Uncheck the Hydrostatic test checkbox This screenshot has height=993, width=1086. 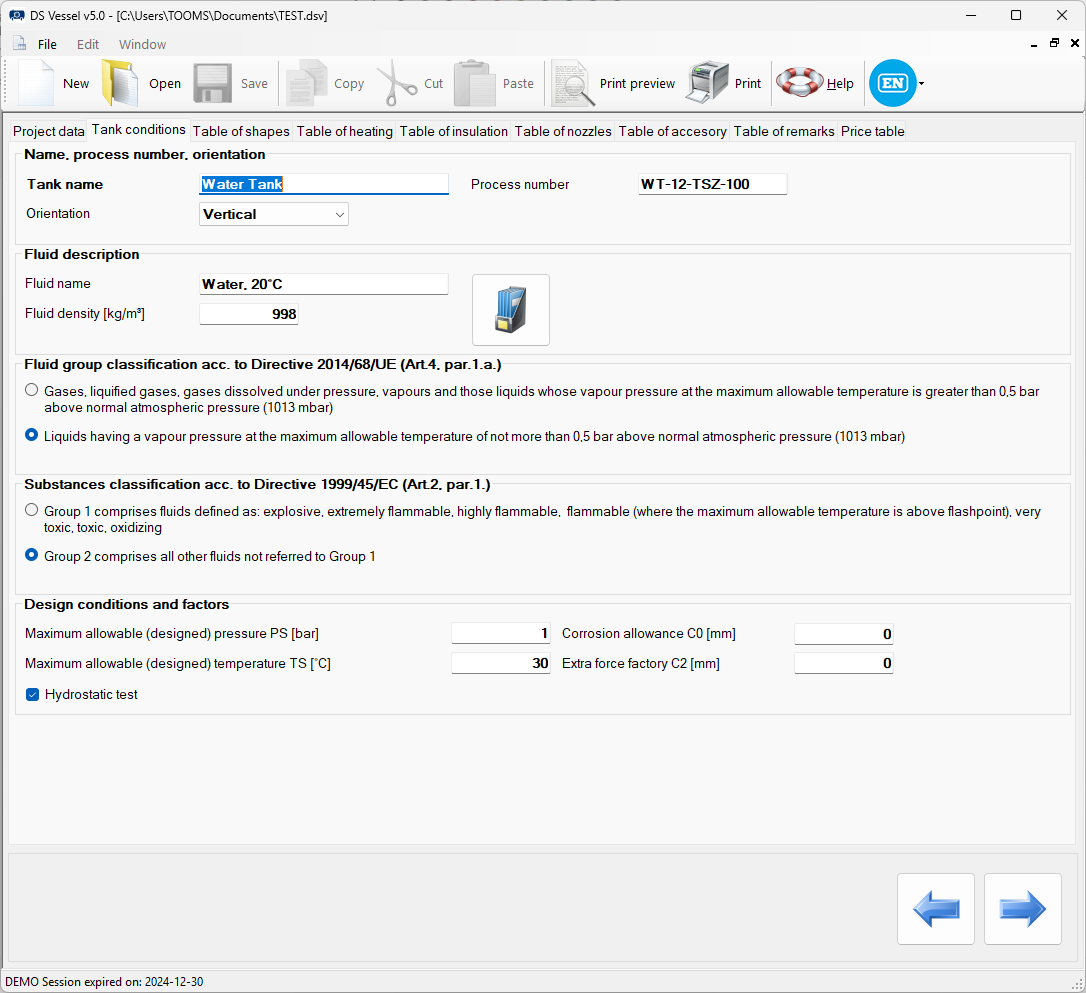tap(33, 694)
